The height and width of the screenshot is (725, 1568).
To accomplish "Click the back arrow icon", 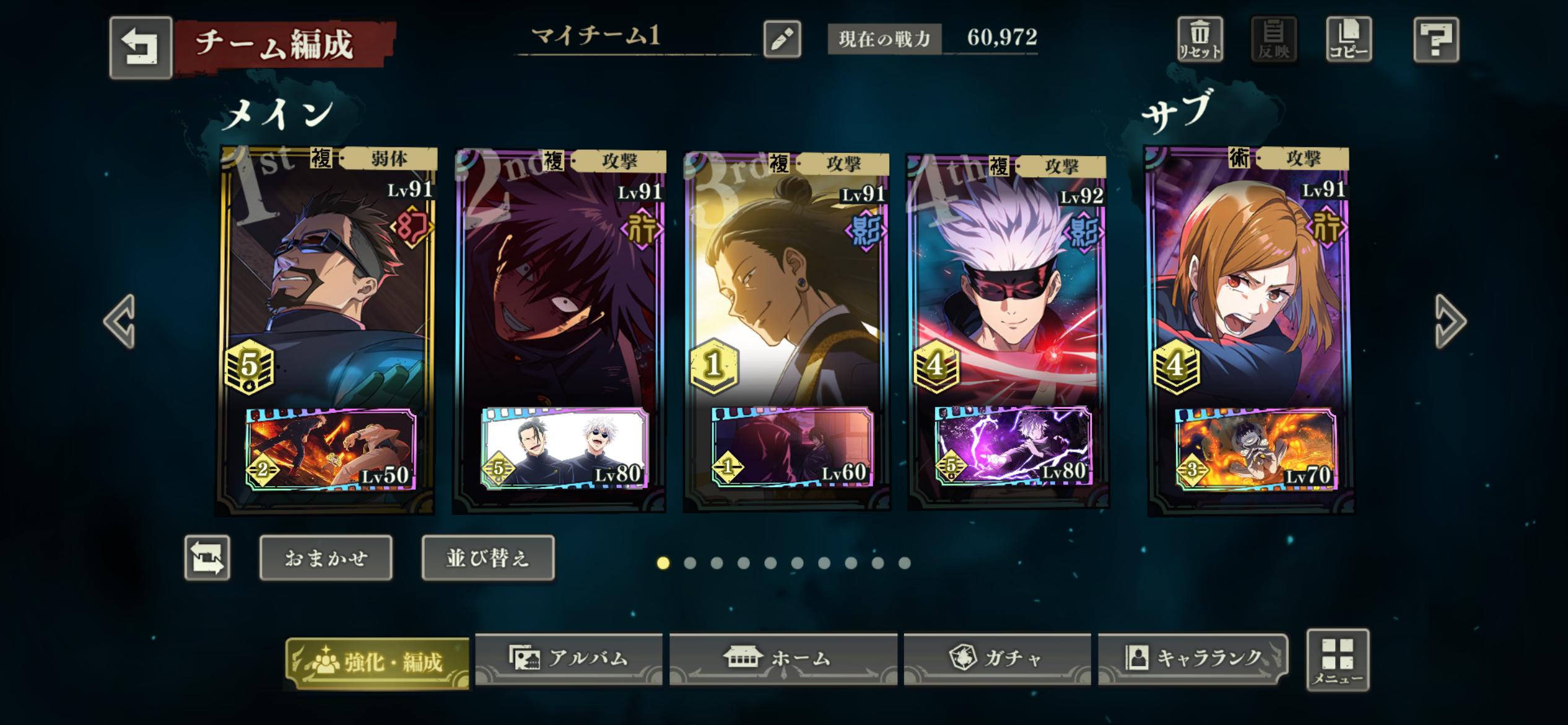I will point(141,48).
